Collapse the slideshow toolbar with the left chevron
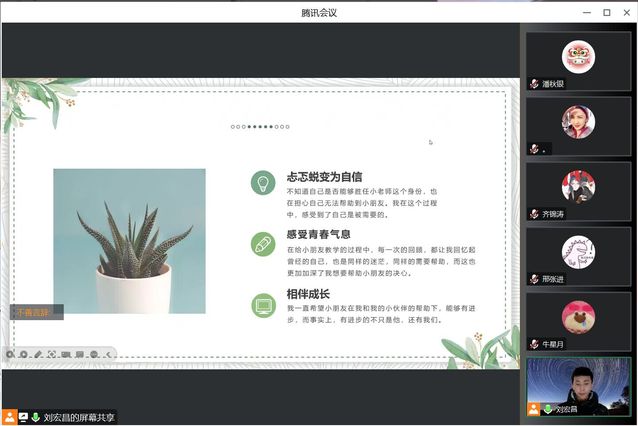Viewport: 638px width, 426px height. (108, 354)
